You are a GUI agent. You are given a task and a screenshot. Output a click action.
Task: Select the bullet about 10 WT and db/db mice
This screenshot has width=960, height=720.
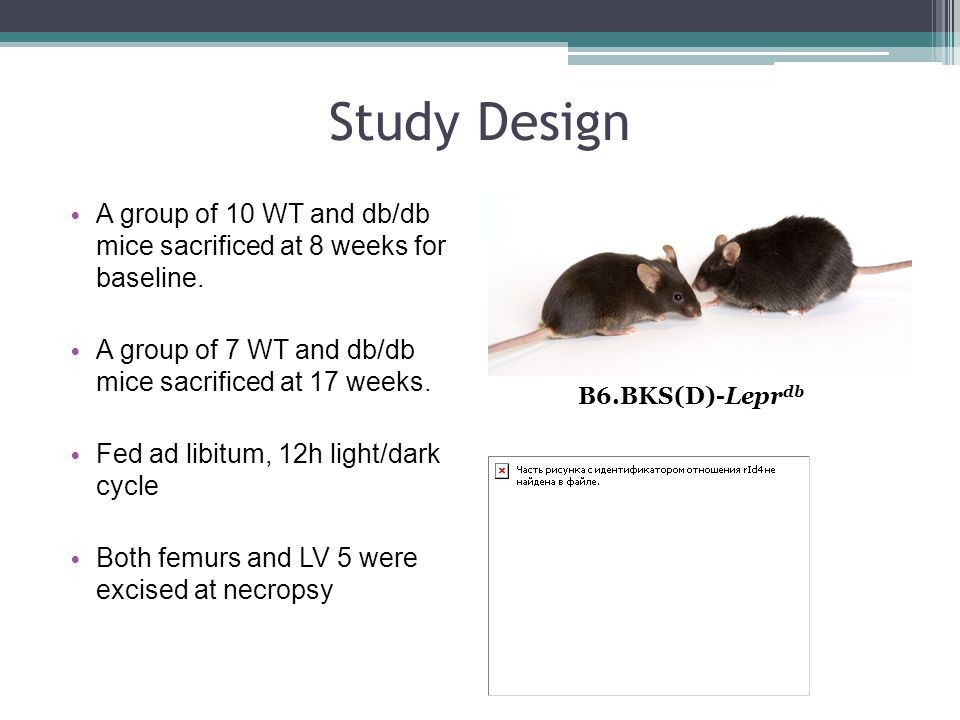(271, 246)
